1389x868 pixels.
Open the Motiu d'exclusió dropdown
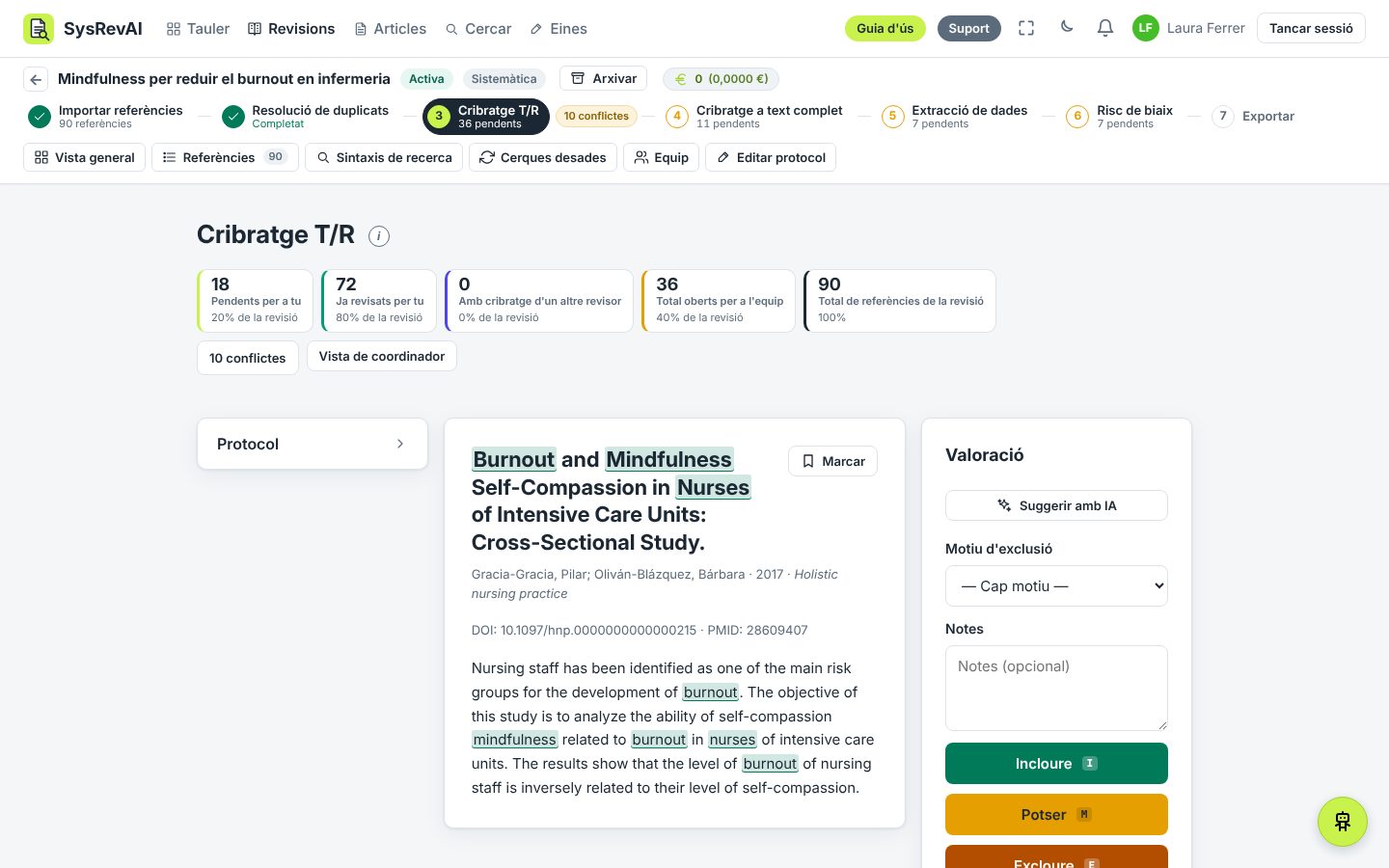tap(1056, 586)
